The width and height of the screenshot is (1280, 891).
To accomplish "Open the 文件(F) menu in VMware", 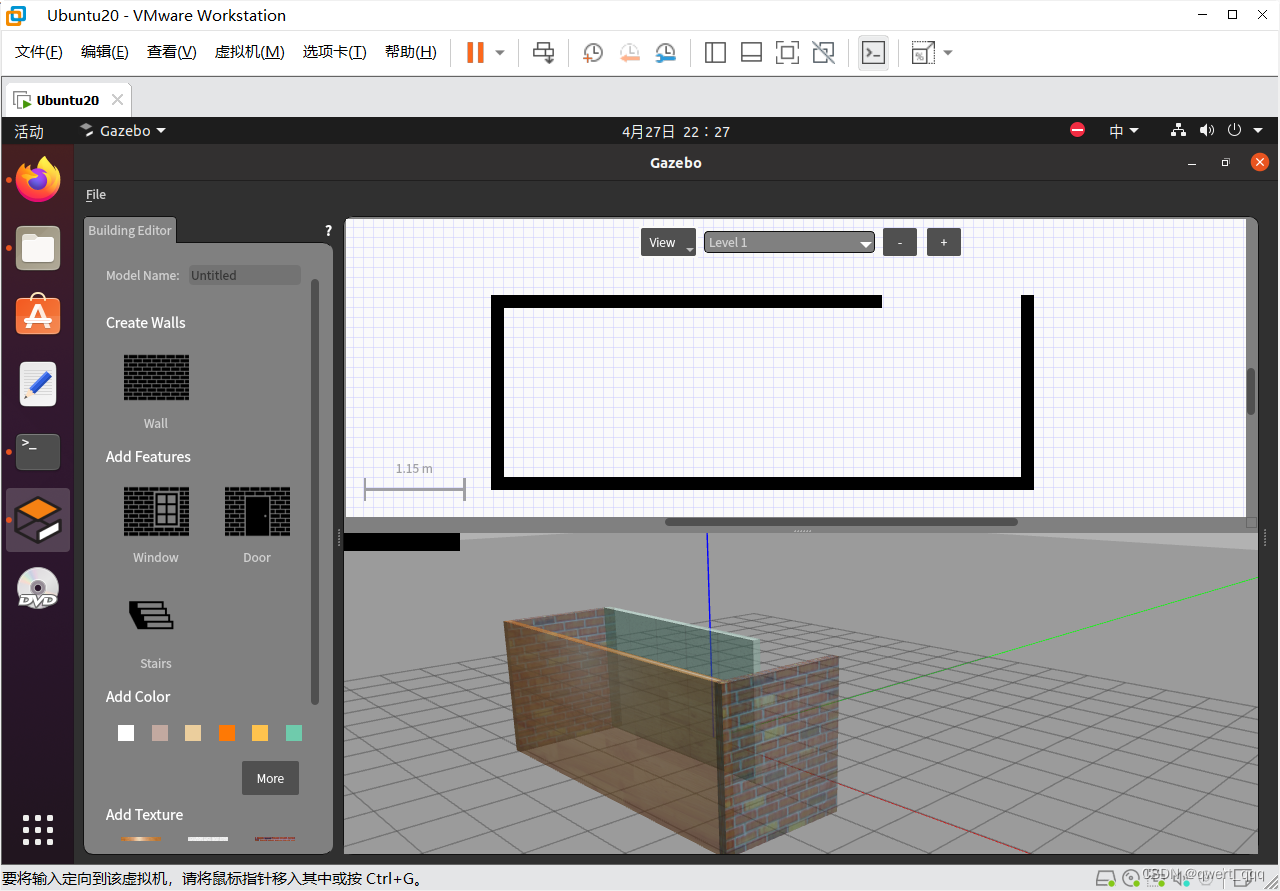I will tap(39, 52).
